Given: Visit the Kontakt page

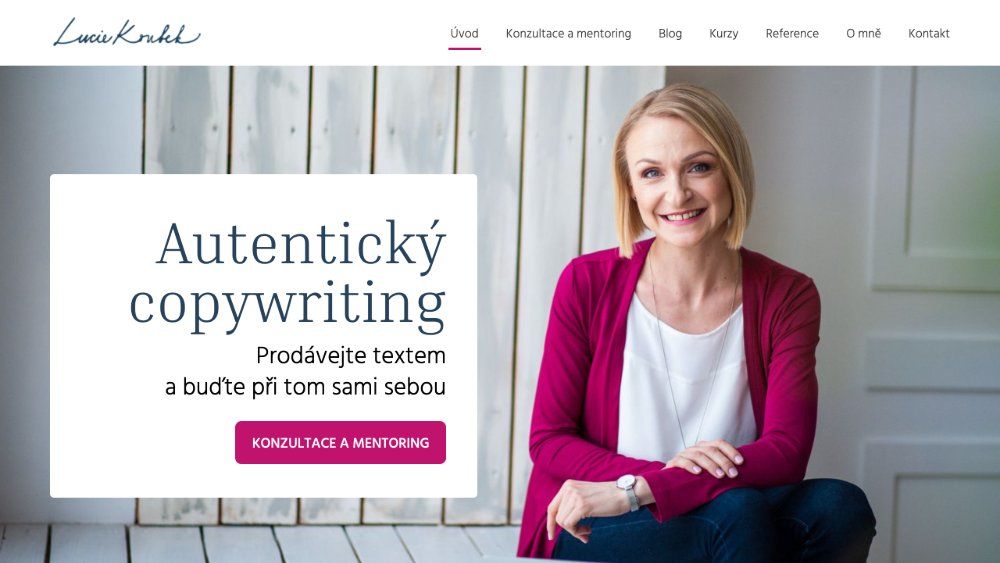Looking at the screenshot, I should point(929,33).
